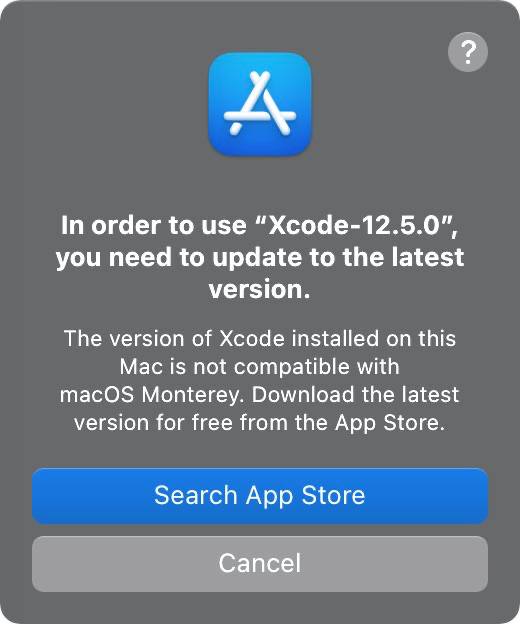Click the white "A" glyph inside the App Store icon
520x624 pixels.
coord(260,103)
